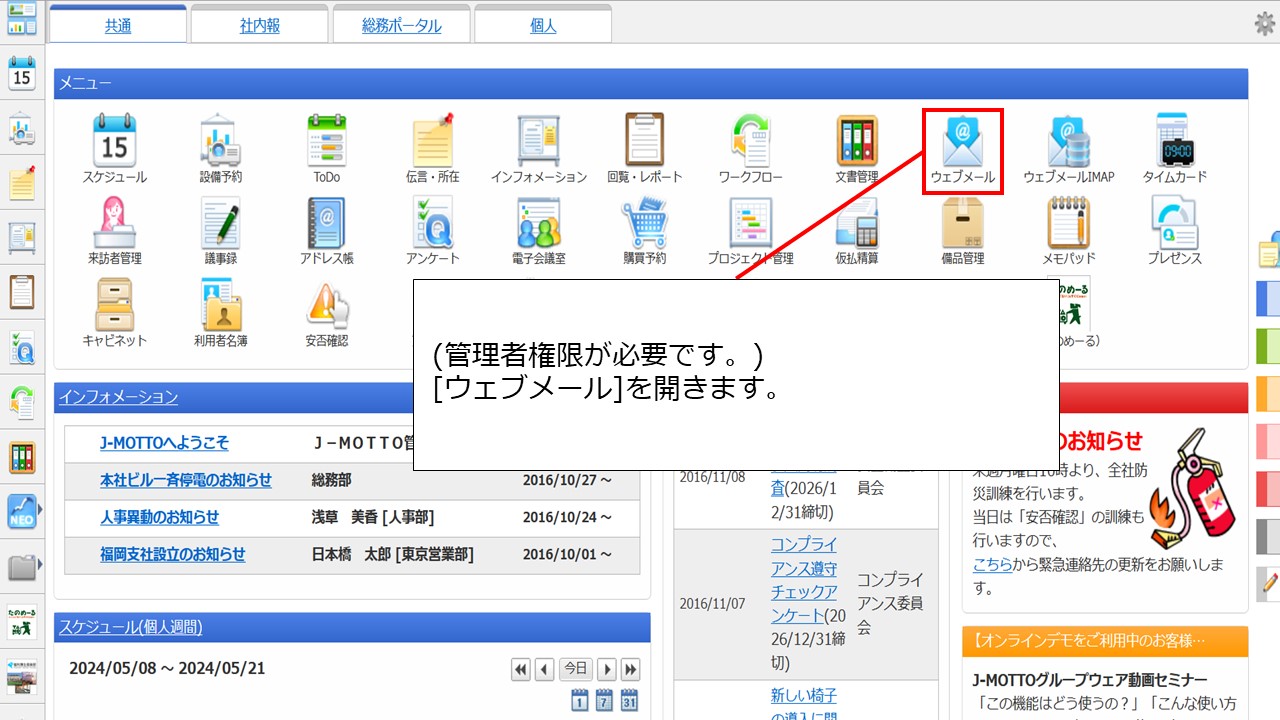This screenshot has width=1280, height=720.
Task: Select the blue color tab on the right edge
Action: tap(1268, 298)
